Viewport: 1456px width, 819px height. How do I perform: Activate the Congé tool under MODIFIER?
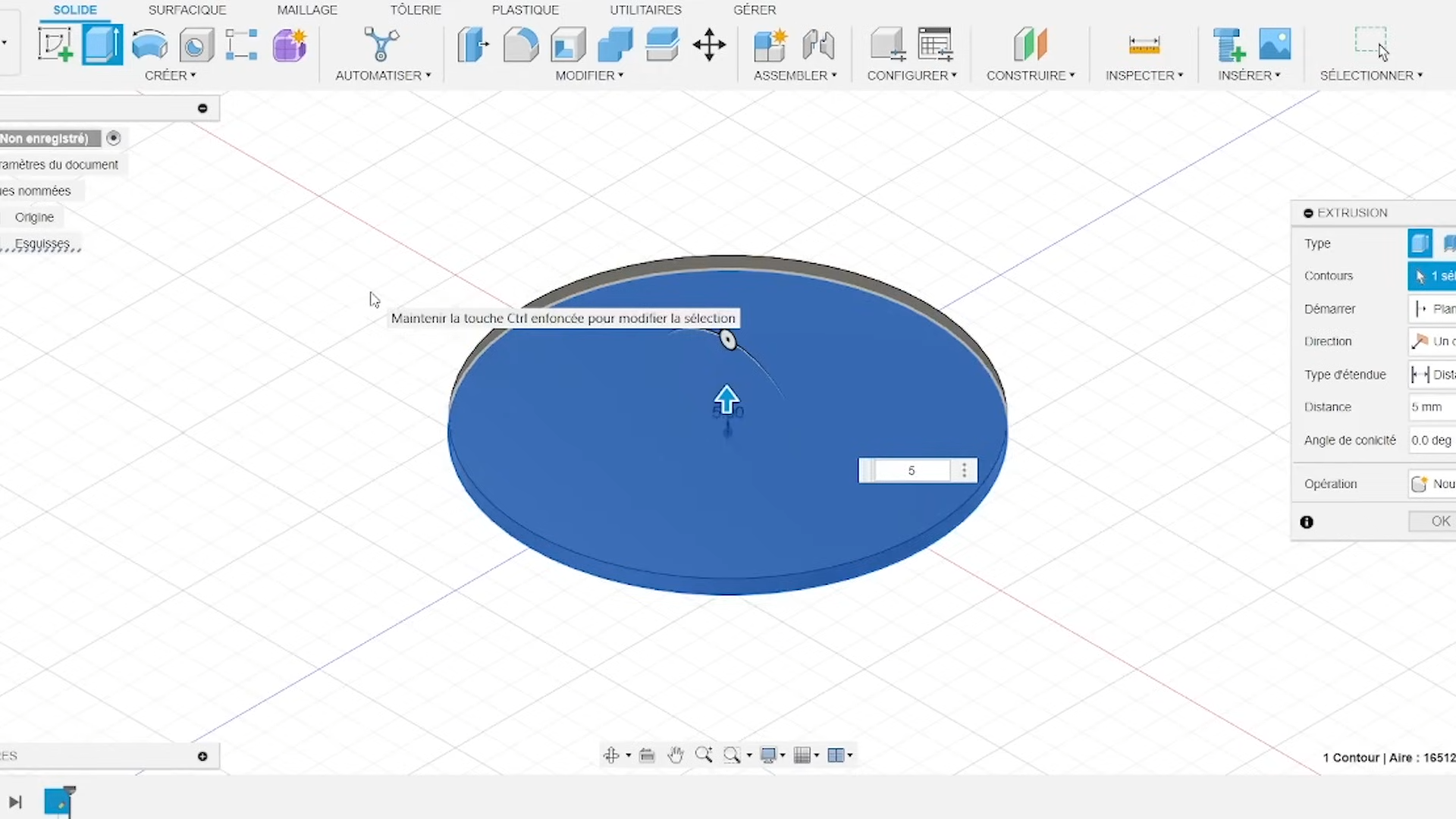(x=520, y=44)
